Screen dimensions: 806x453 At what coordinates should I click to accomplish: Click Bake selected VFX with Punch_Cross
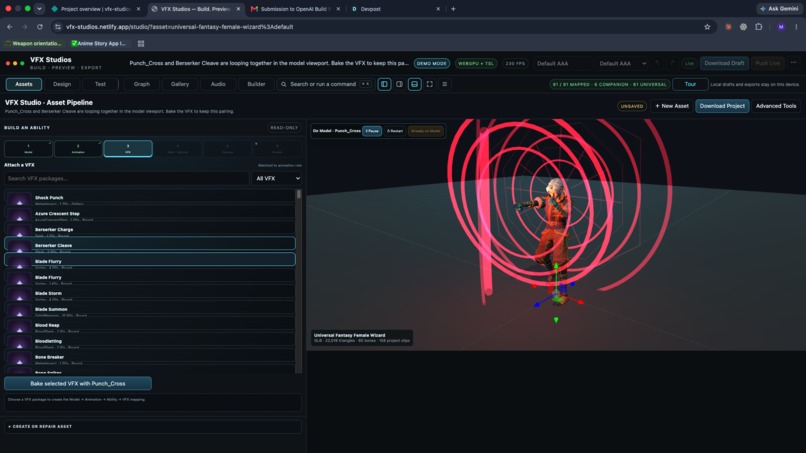(78, 384)
